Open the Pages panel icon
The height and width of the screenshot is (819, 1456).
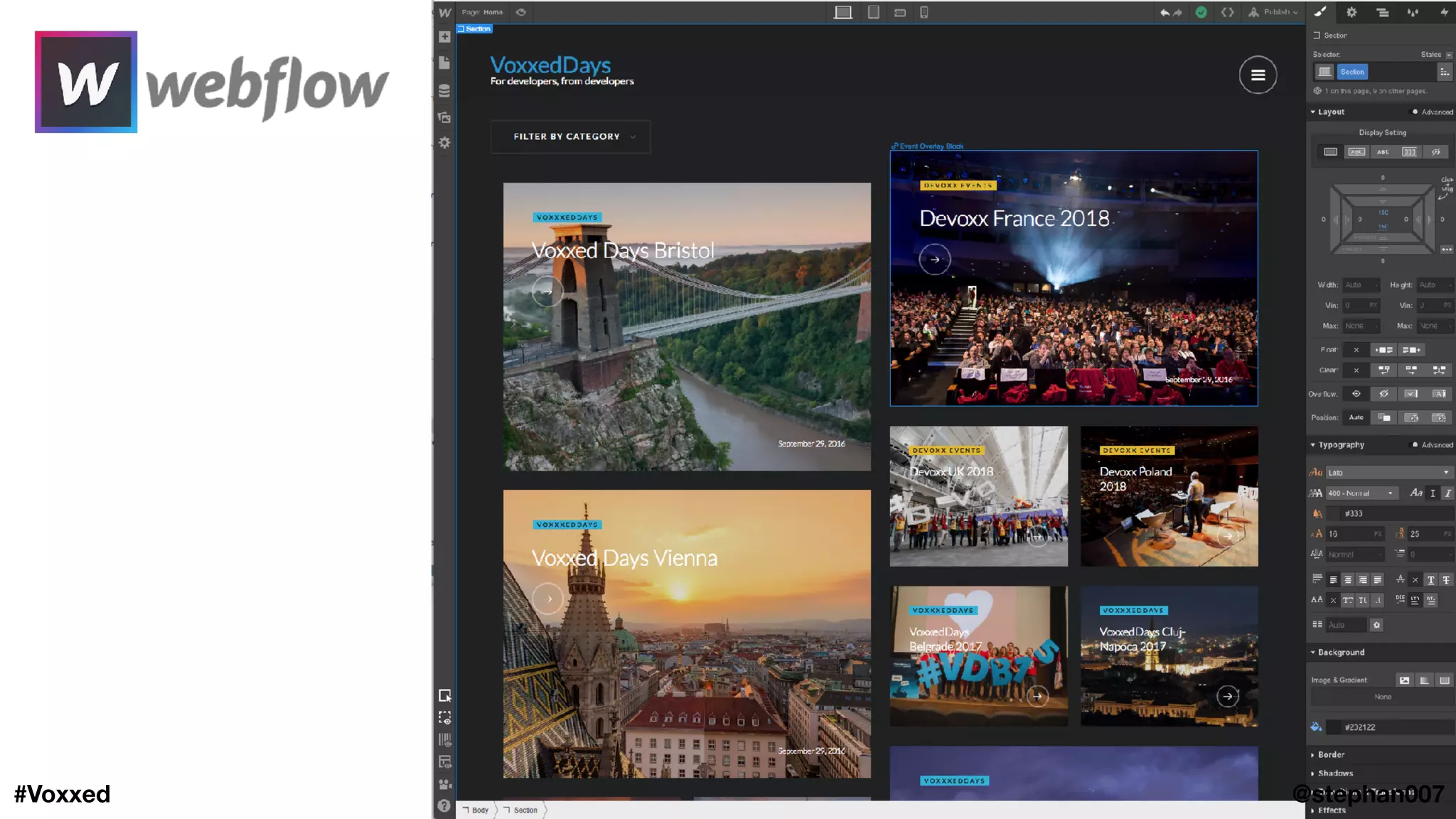444,63
